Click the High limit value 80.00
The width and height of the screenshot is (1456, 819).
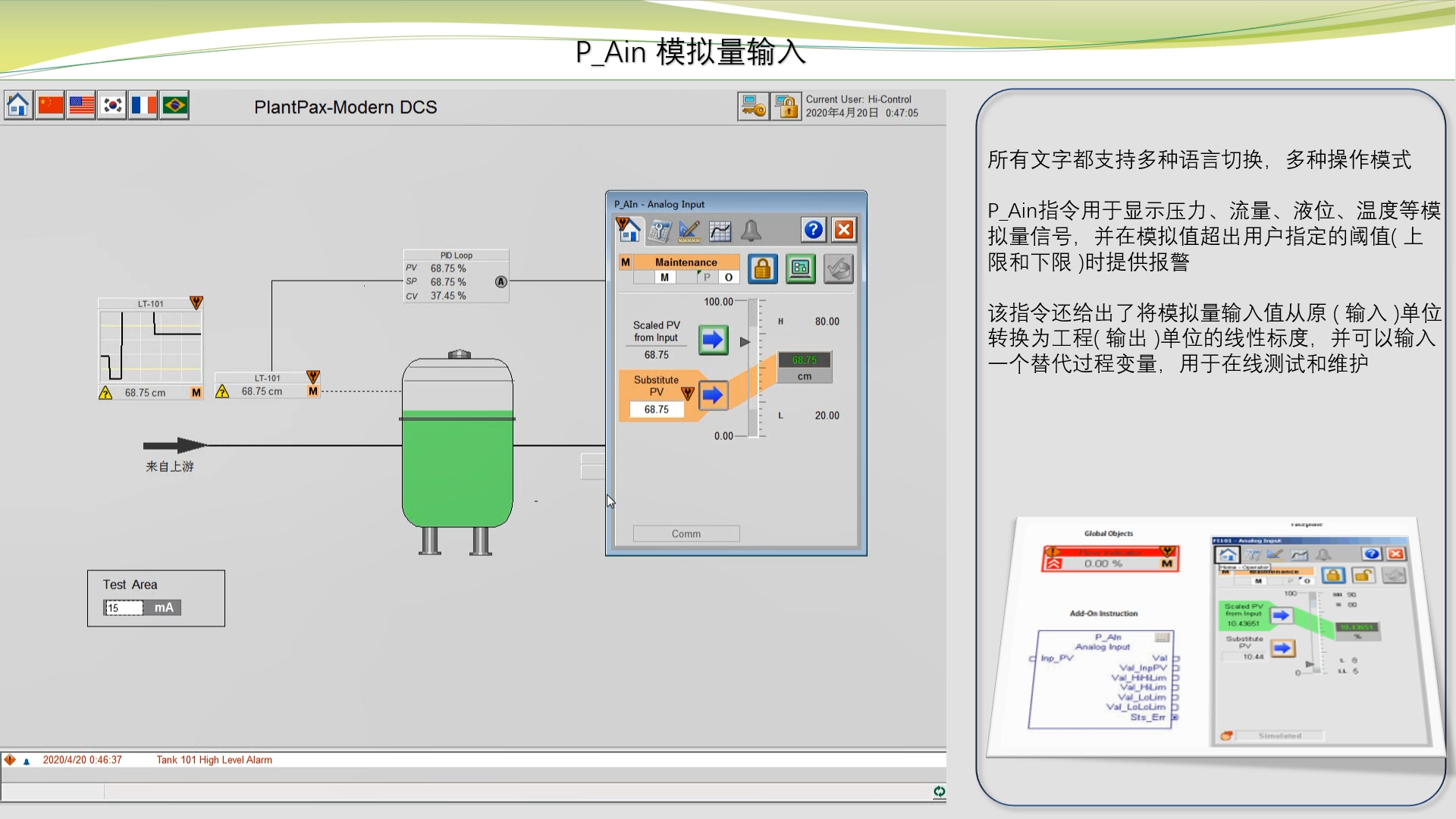point(827,322)
